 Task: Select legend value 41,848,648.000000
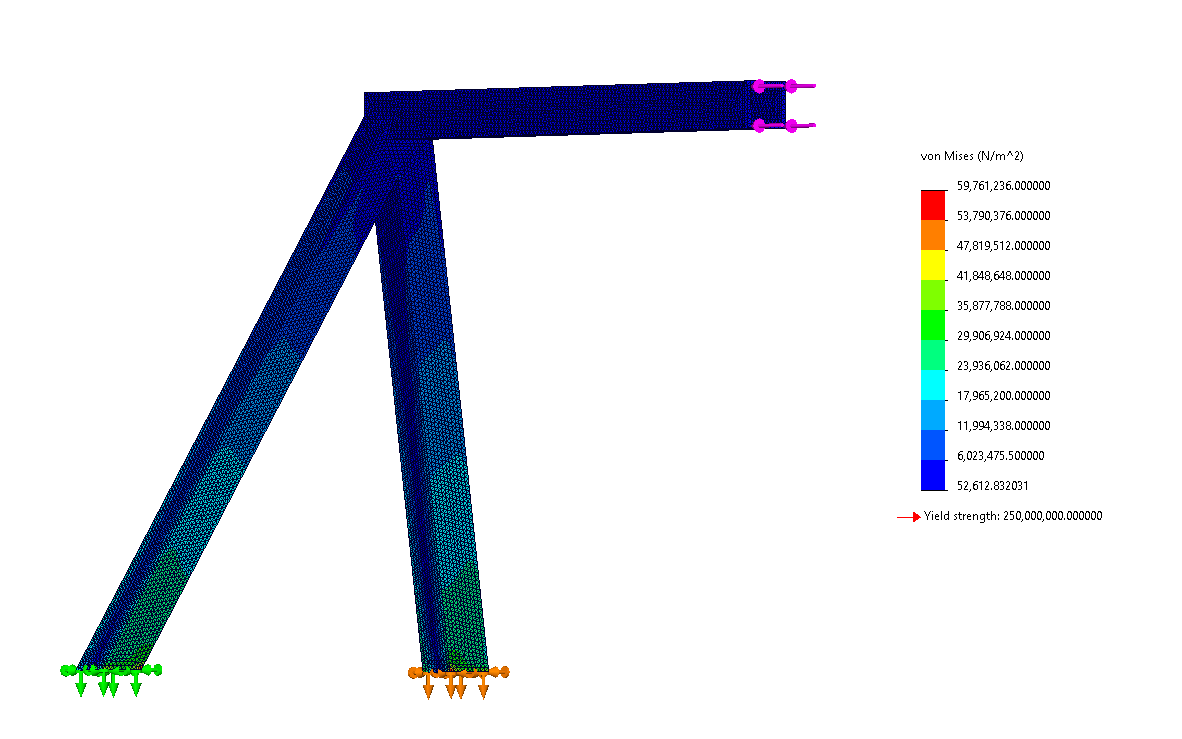[x=1003, y=276]
